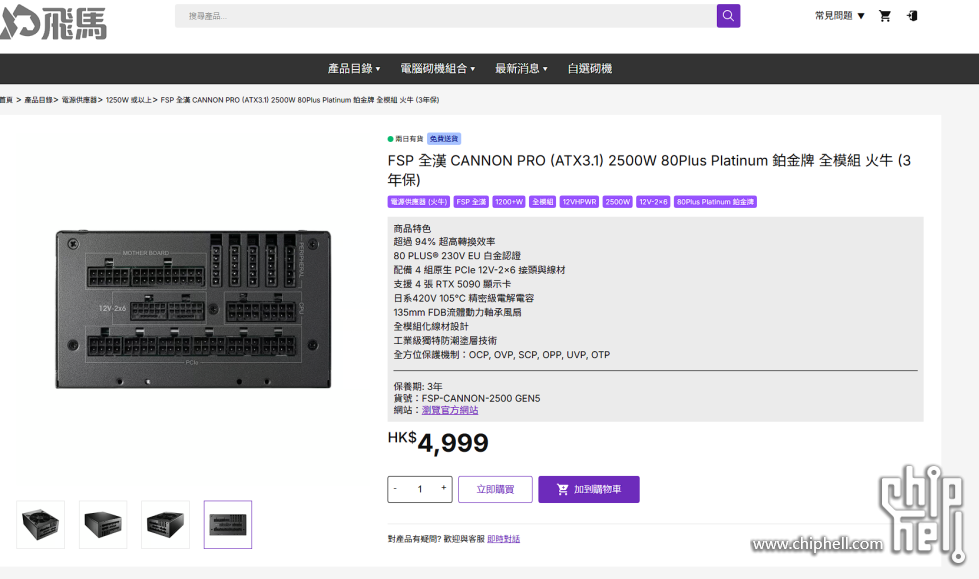The image size is (979, 579).
Task: Click the 首頁 breadcrumb link
Action: [6, 100]
